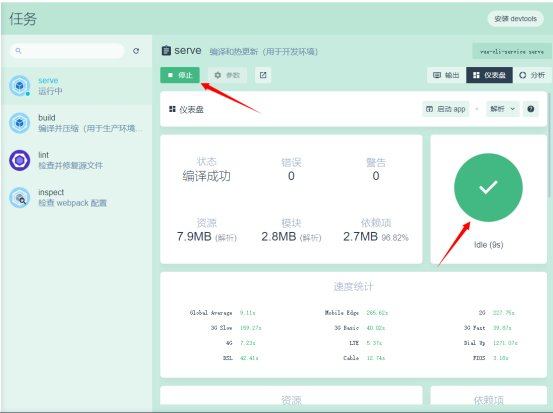
Task: Select the inspect task icon
Action: (x=20, y=198)
